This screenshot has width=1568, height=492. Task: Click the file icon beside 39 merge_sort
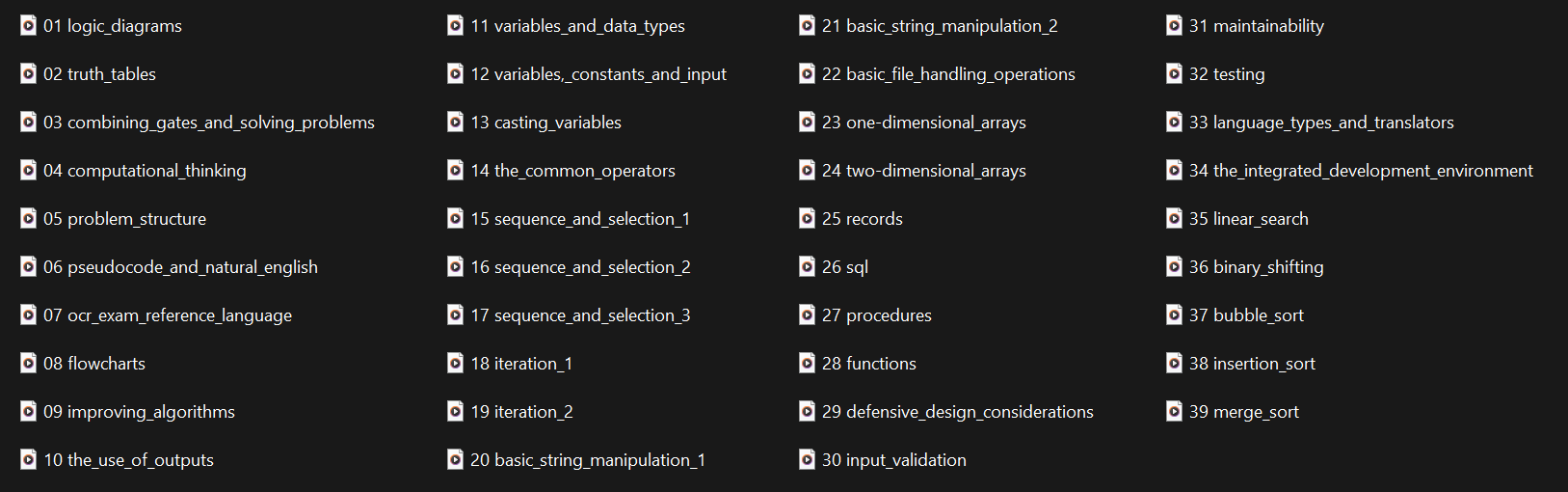tap(1174, 411)
